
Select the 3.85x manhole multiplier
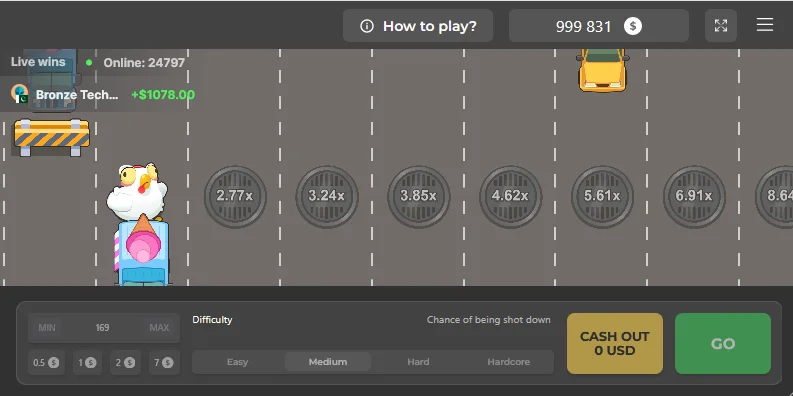(x=419, y=197)
